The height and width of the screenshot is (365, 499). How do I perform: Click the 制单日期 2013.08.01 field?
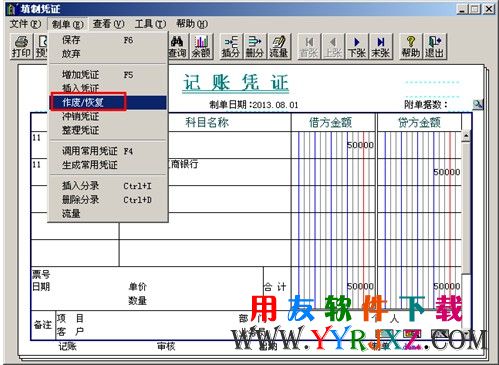[x=254, y=105]
